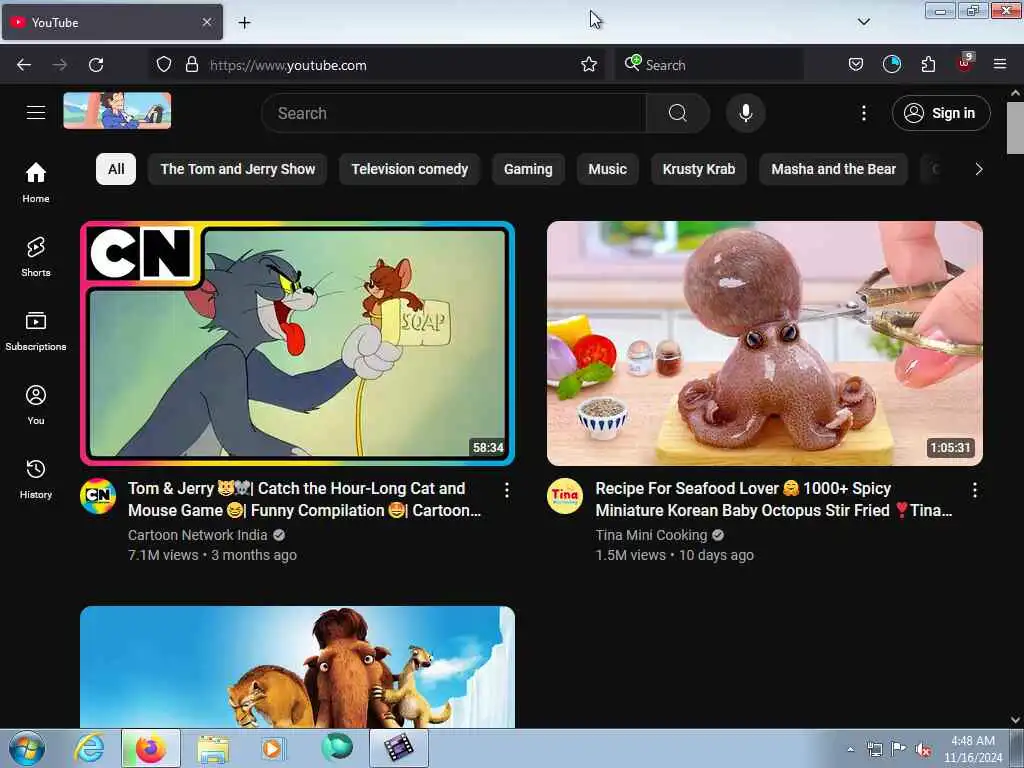1024x768 pixels.
Task: Open the Windows Start menu
Action: [27, 748]
